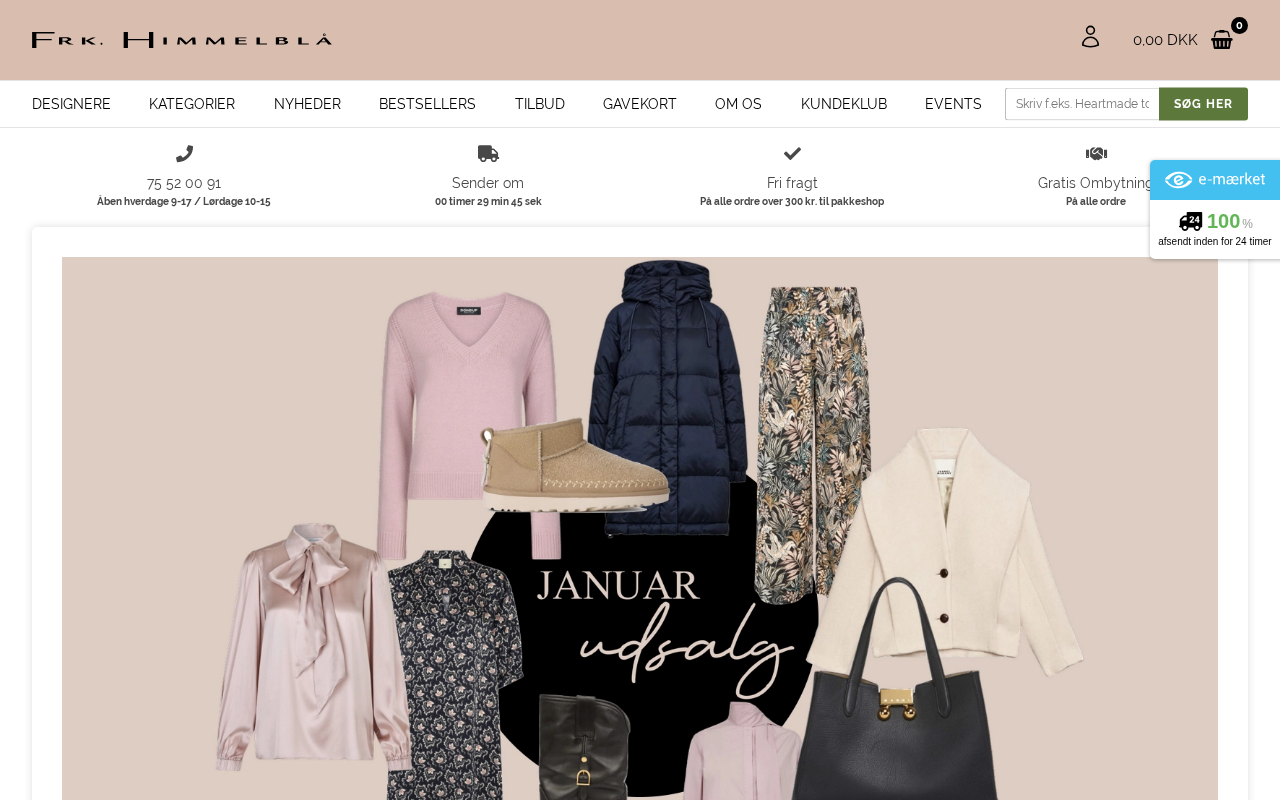Screen dimensions: 1280x800
Task: Click the checkmark icon above Fri fragt
Action: [x=792, y=154]
